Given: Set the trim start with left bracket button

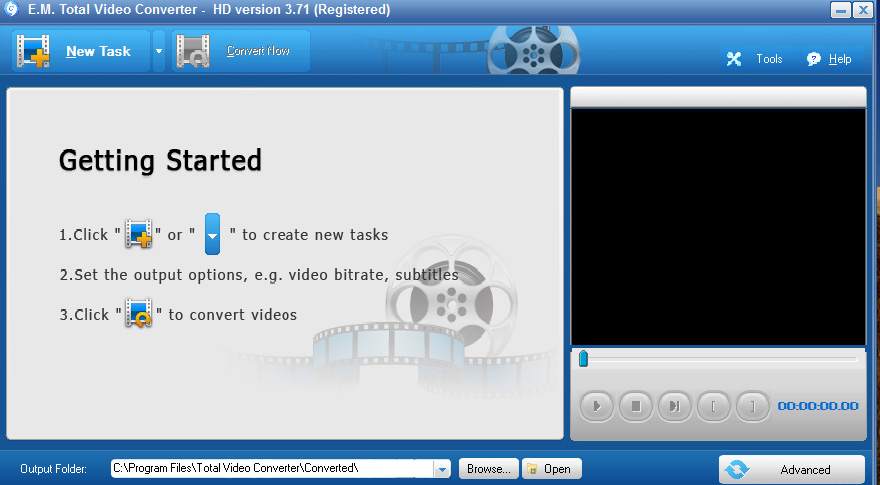Looking at the screenshot, I should point(713,406).
